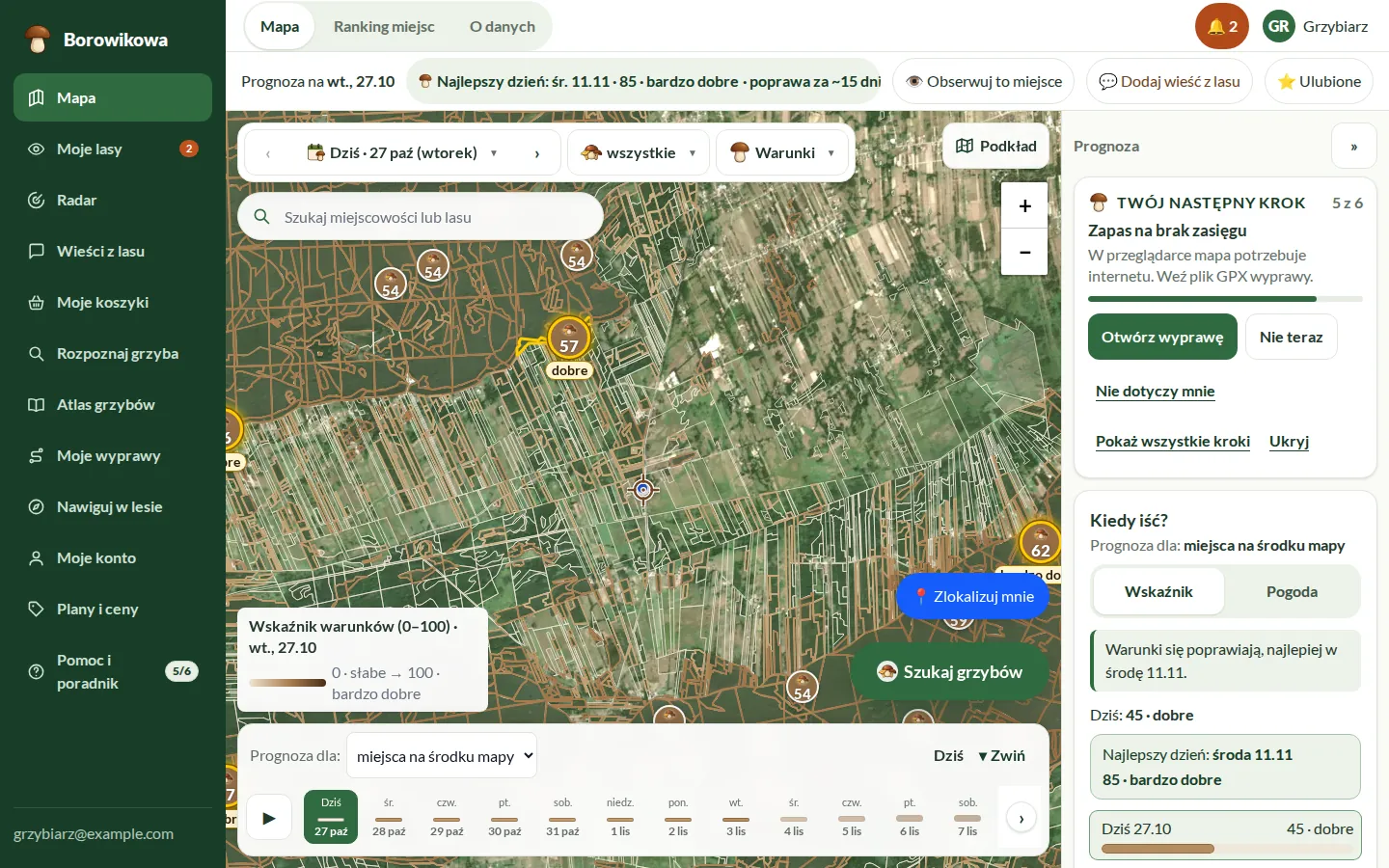Open Plany i ceny
1389x868 pixels.
click(x=113, y=609)
